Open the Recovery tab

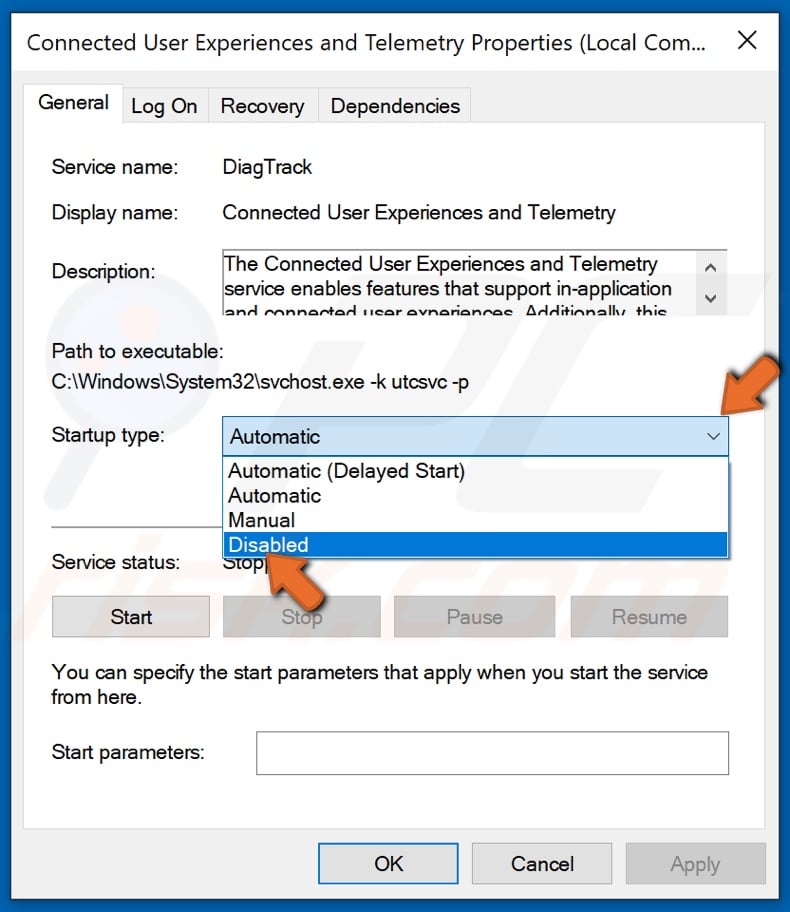[262, 105]
